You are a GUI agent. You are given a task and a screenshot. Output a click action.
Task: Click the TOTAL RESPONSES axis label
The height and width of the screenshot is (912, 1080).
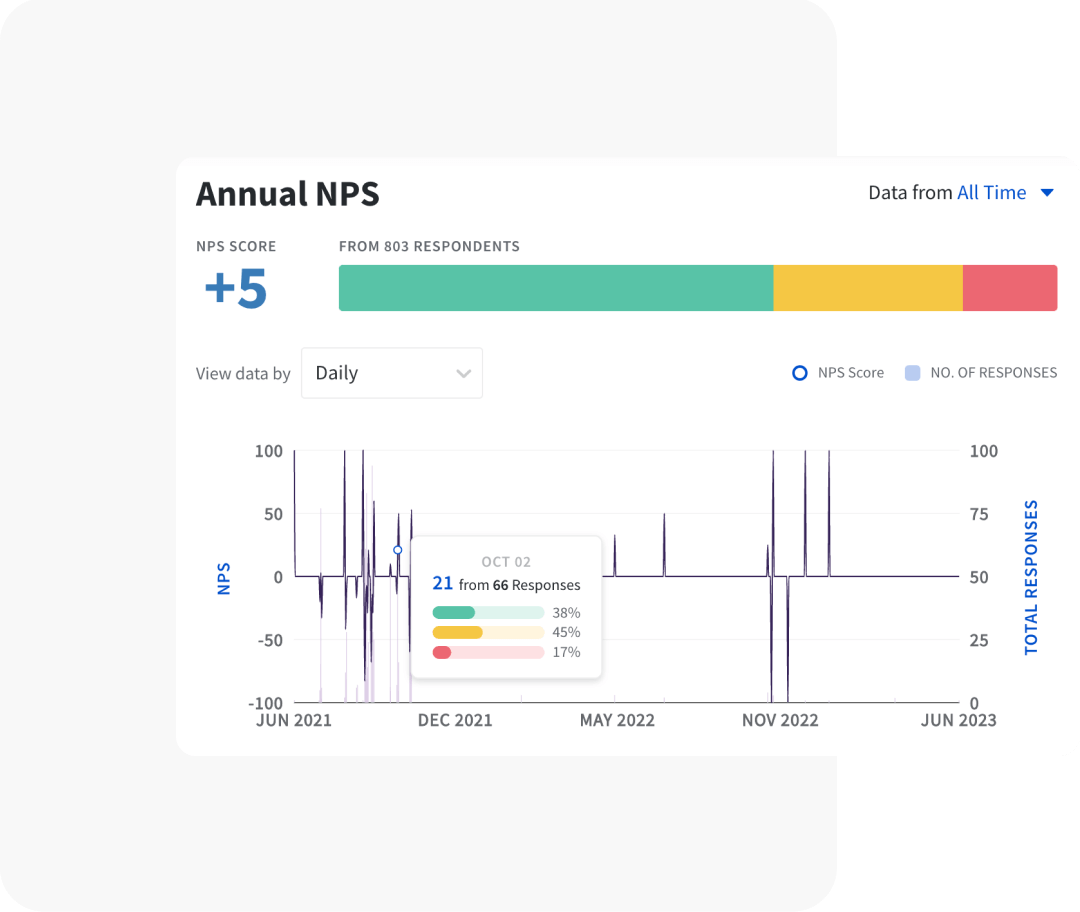[x=1031, y=572]
